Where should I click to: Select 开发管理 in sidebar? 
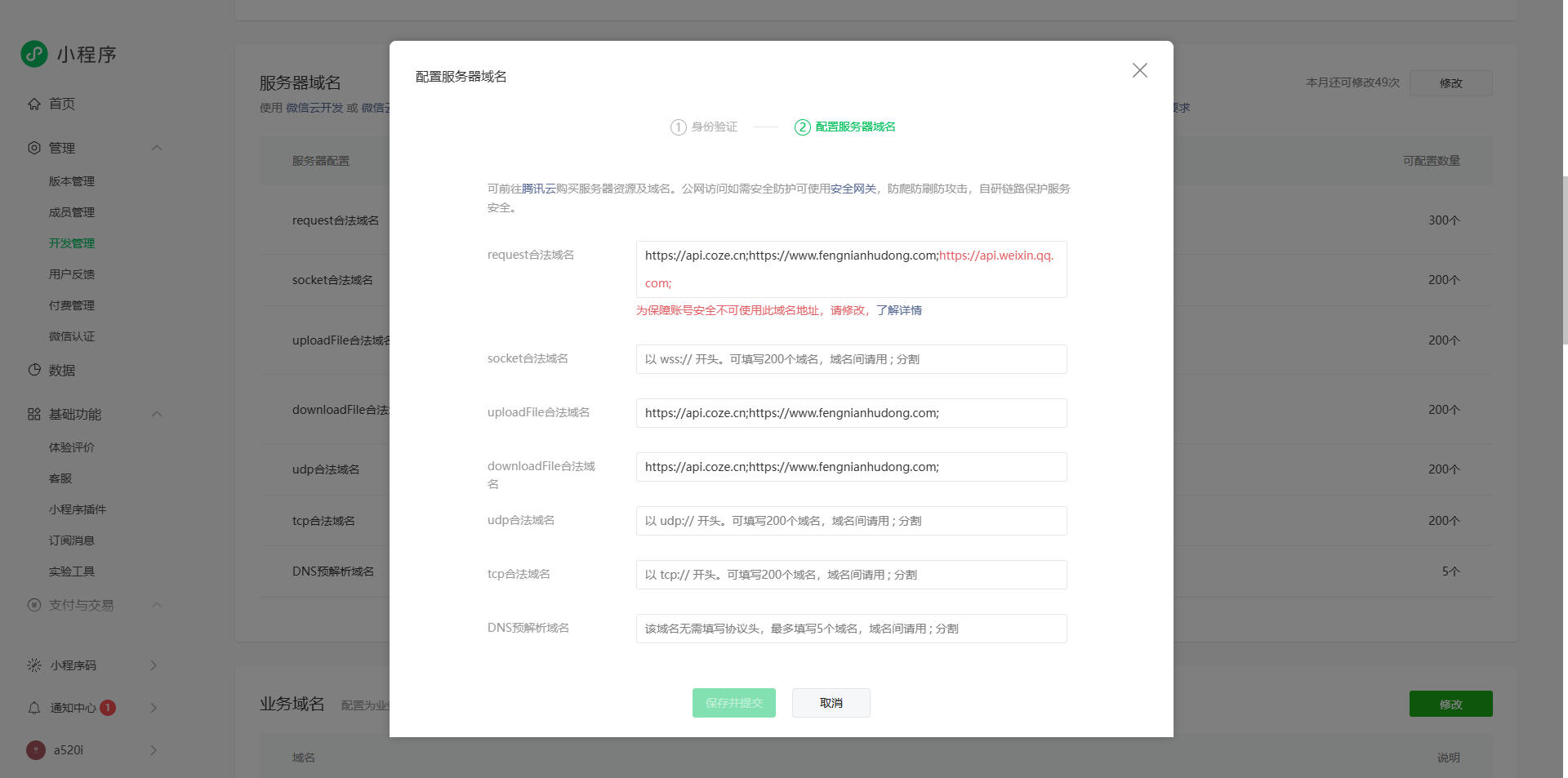(x=72, y=243)
